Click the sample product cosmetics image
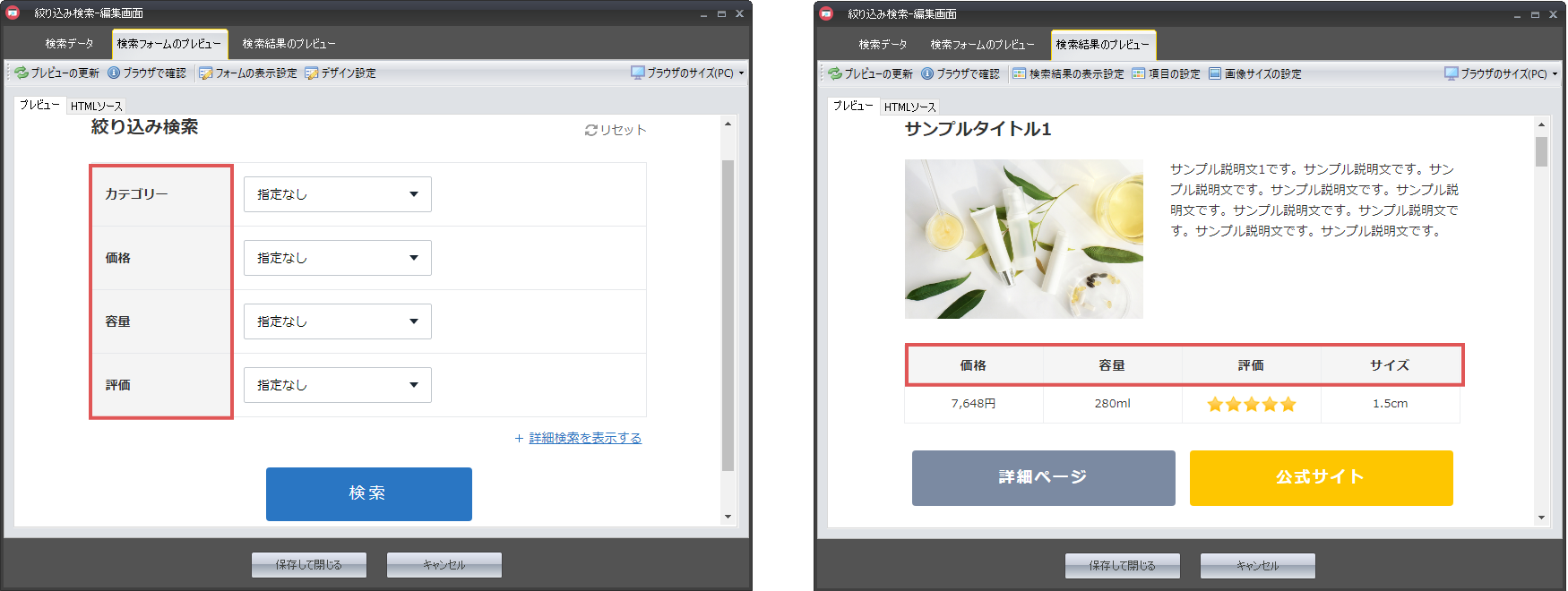1568x591 pixels. point(1023,239)
